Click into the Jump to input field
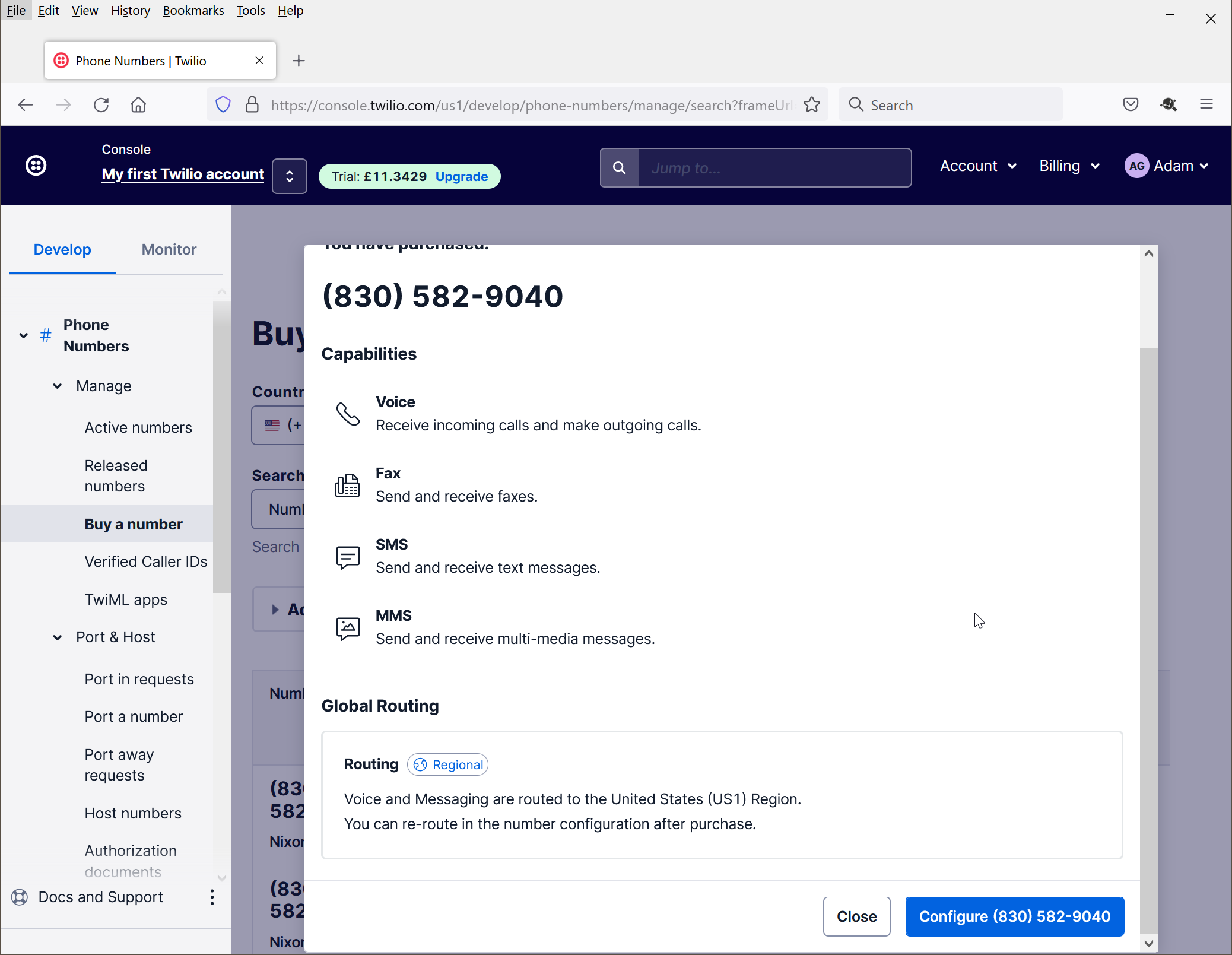Viewport: 1232px width, 955px height. 774,168
